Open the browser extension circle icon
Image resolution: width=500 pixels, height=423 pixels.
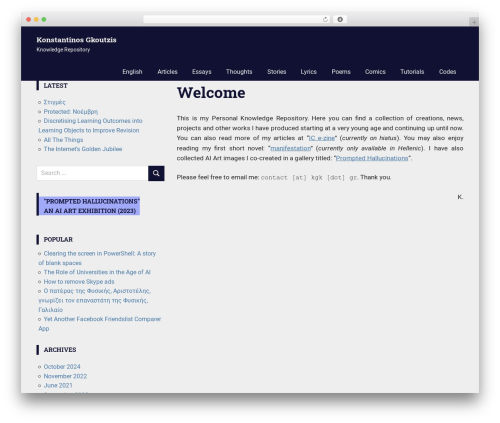coord(340,19)
